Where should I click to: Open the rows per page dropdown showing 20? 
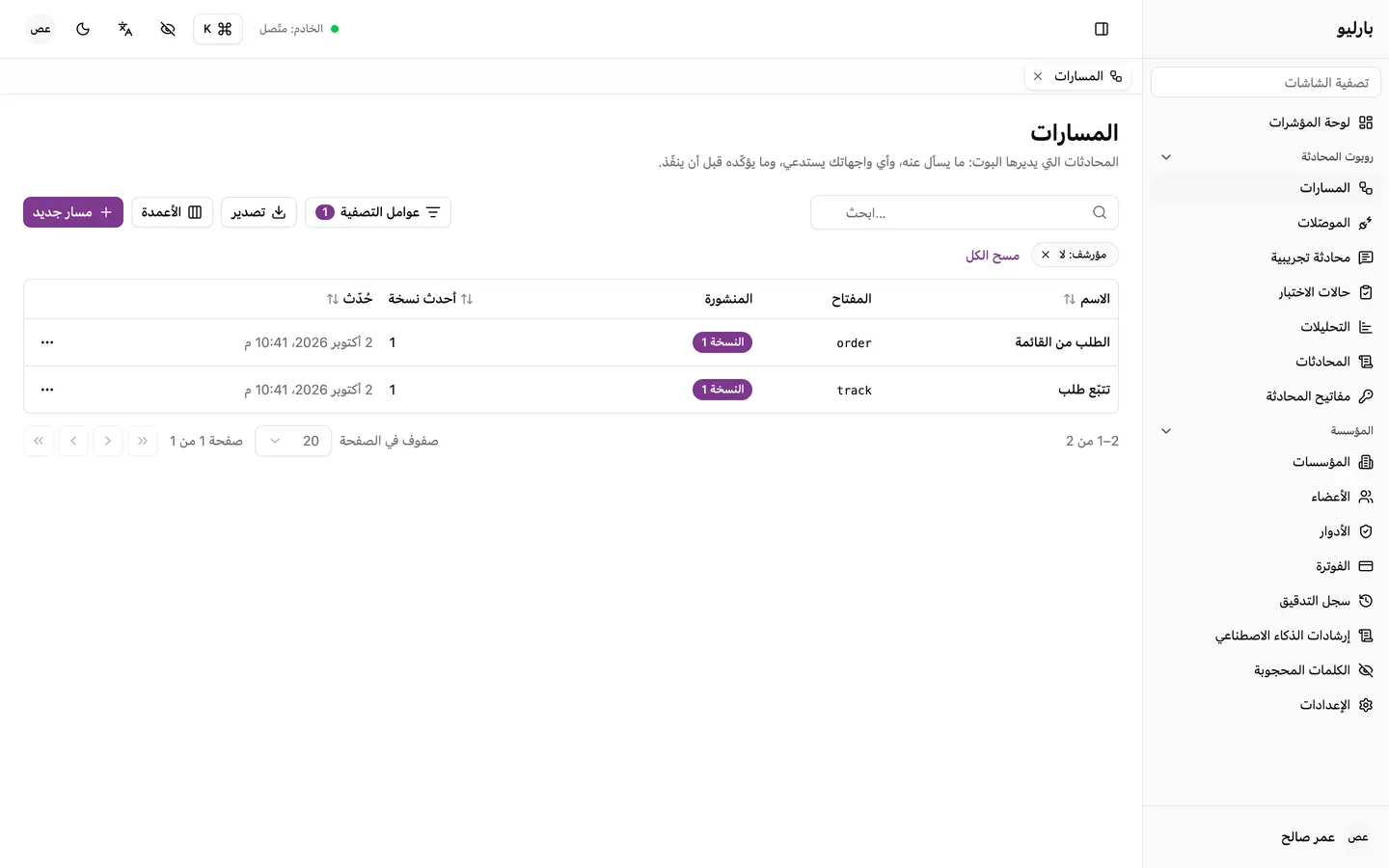[293, 441]
